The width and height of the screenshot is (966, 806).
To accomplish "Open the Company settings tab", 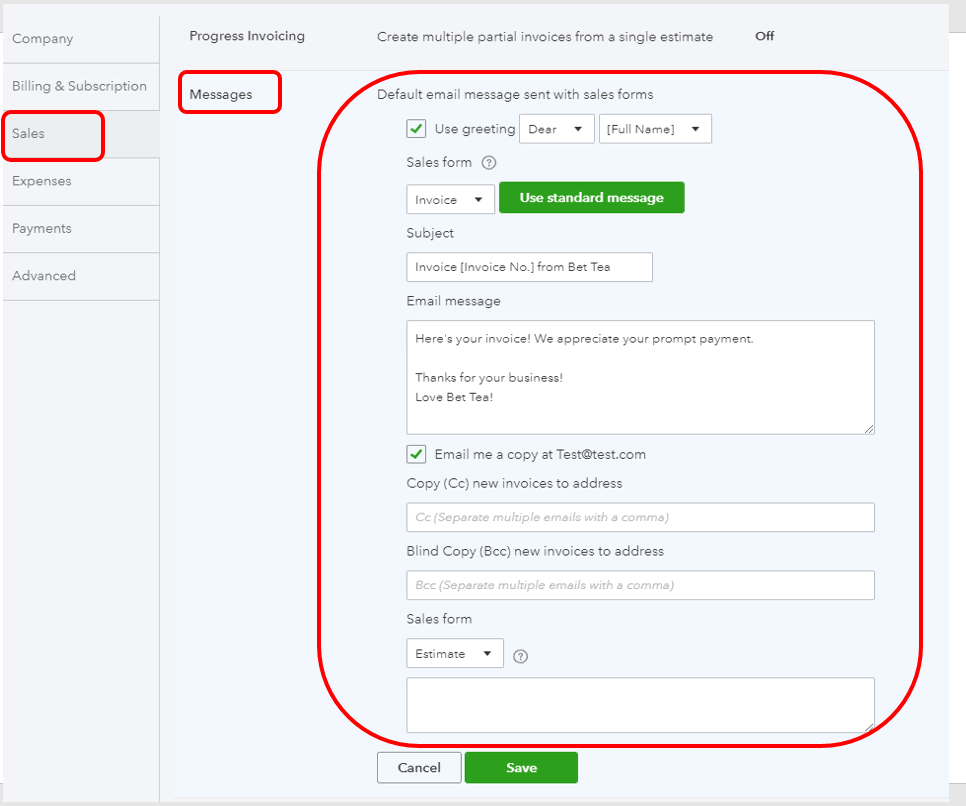I will click(x=43, y=39).
